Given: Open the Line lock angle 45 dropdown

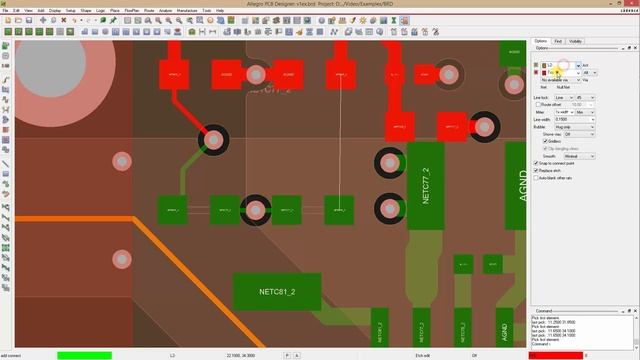Looking at the screenshot, I should pos(585,98).
